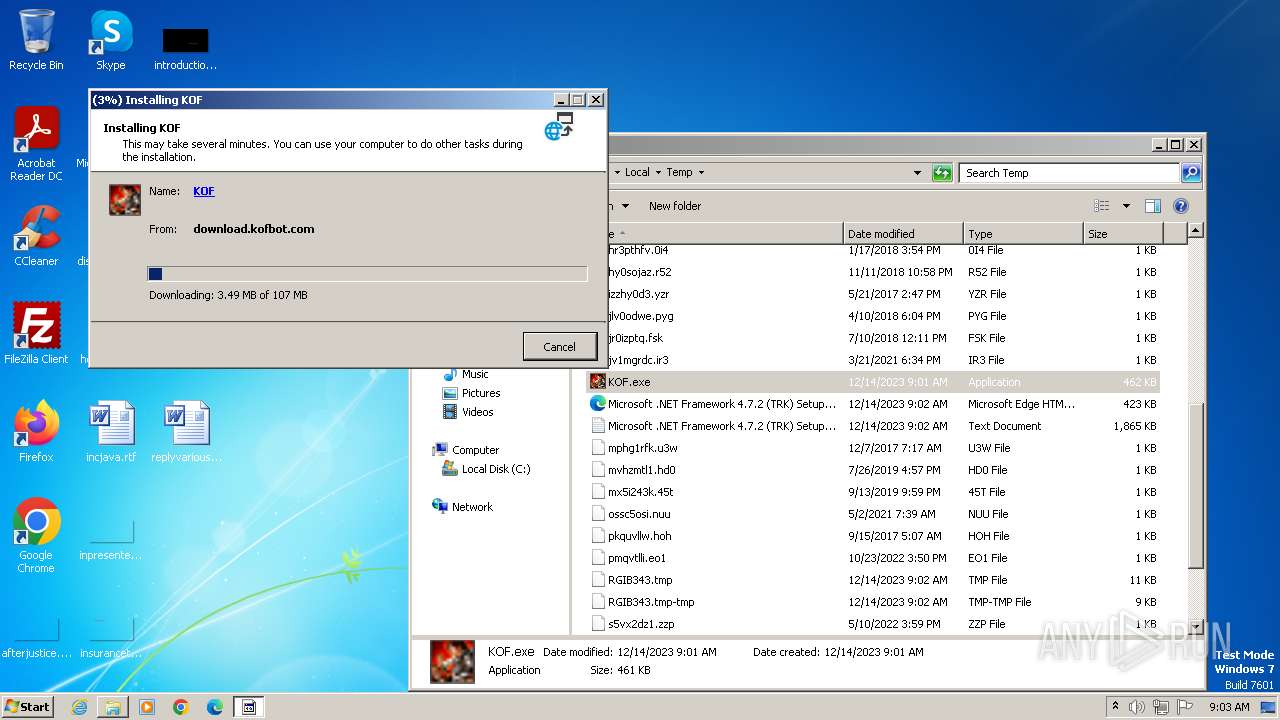Show hidden tray icons arrow

pyautogui.click(x=1115, y=706)
